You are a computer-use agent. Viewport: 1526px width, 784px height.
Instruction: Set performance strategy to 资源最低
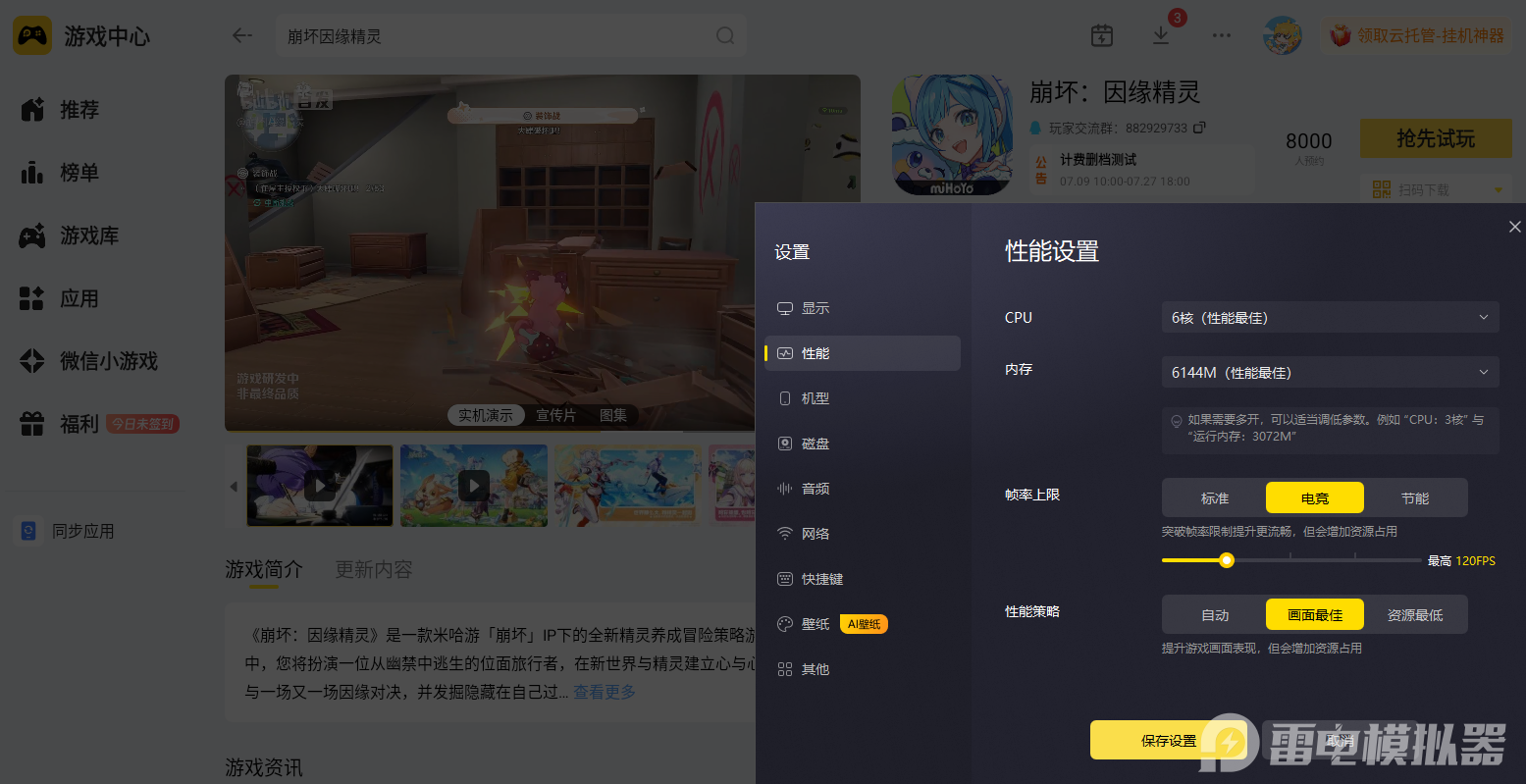pyautogui.click(x=1415, y=615)
